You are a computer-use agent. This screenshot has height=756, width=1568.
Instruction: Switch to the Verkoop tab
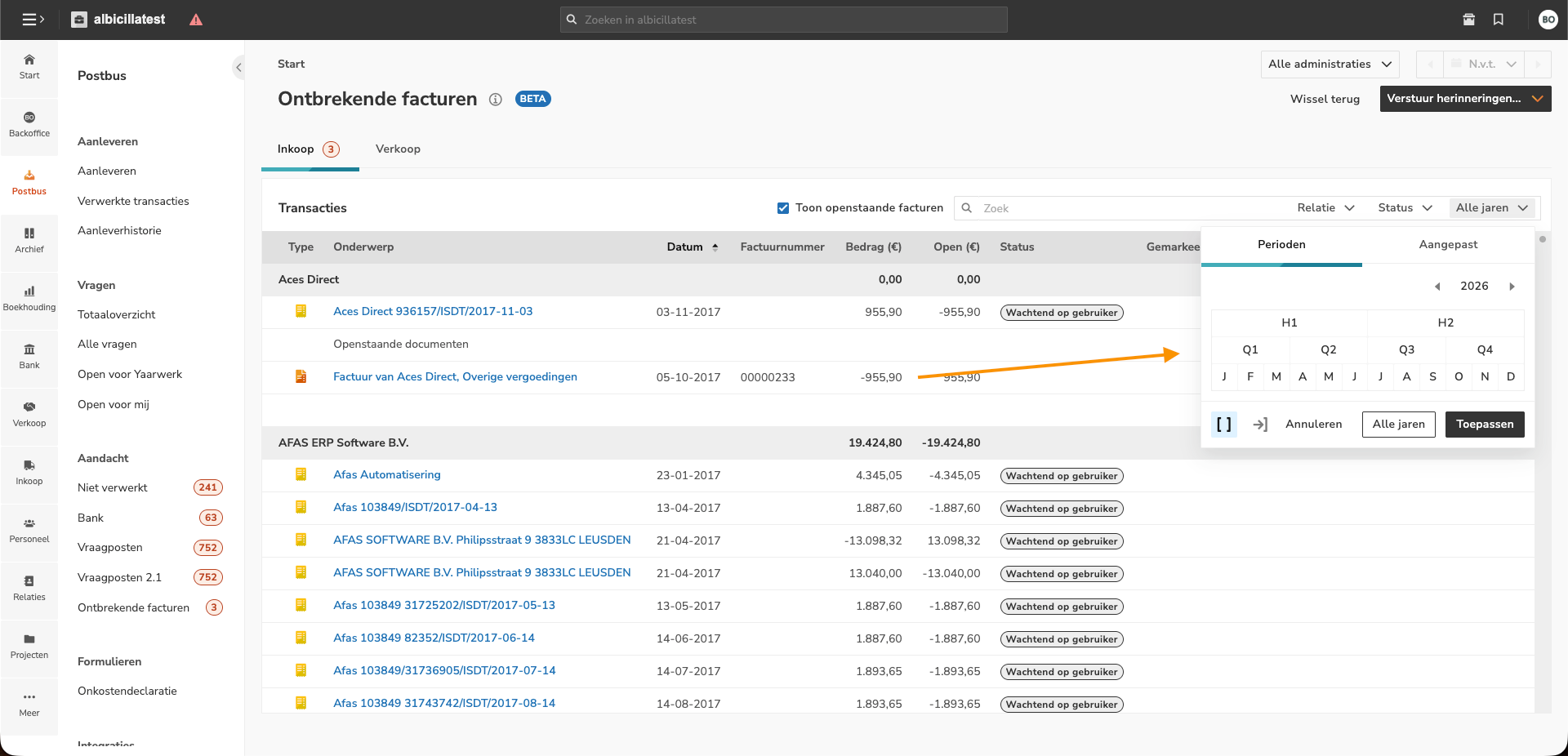click(x=398, y=149)
